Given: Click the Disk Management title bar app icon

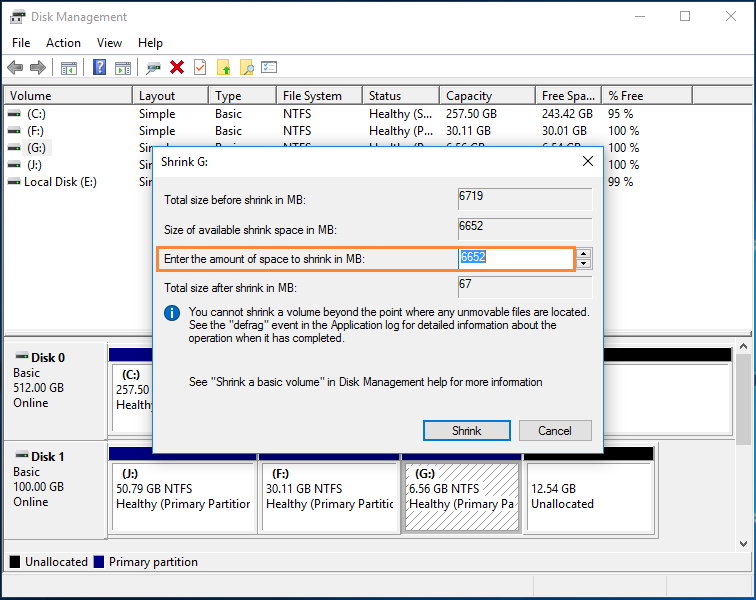Looking at the screenshot, I should coord(17,17).
